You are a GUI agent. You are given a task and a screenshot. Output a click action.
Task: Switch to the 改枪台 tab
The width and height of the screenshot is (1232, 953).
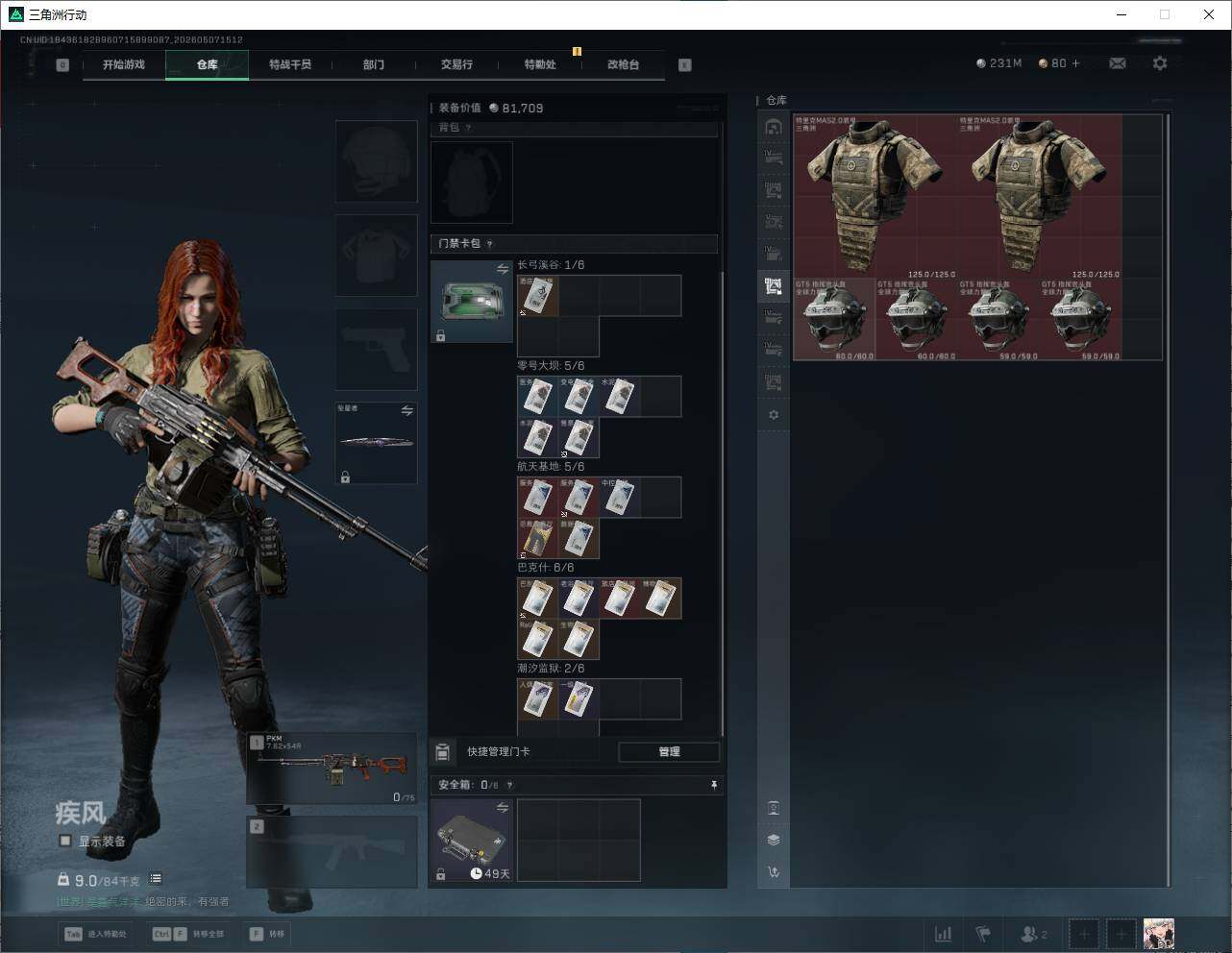623,64
